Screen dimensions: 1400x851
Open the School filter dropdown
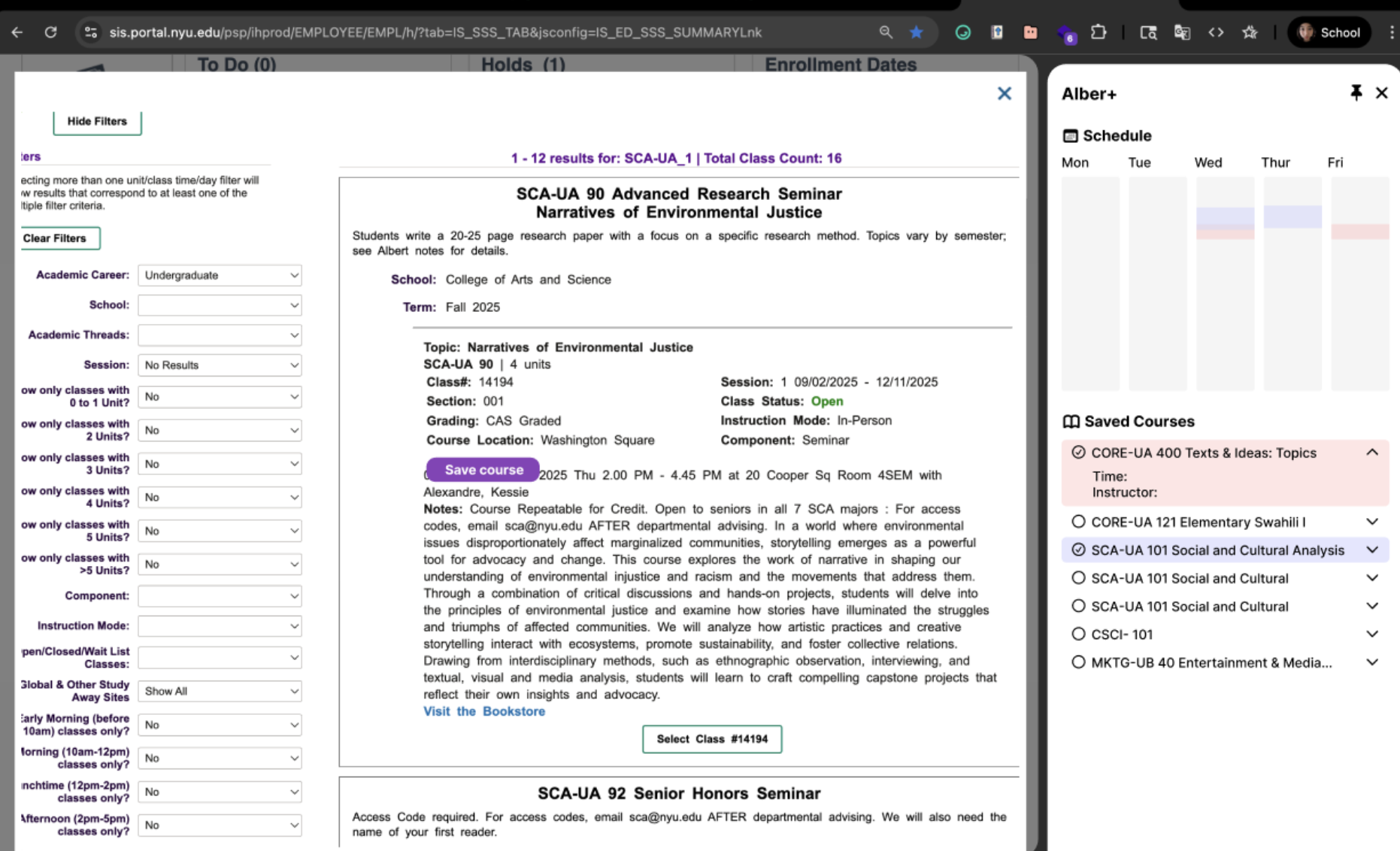click(220, 305)
